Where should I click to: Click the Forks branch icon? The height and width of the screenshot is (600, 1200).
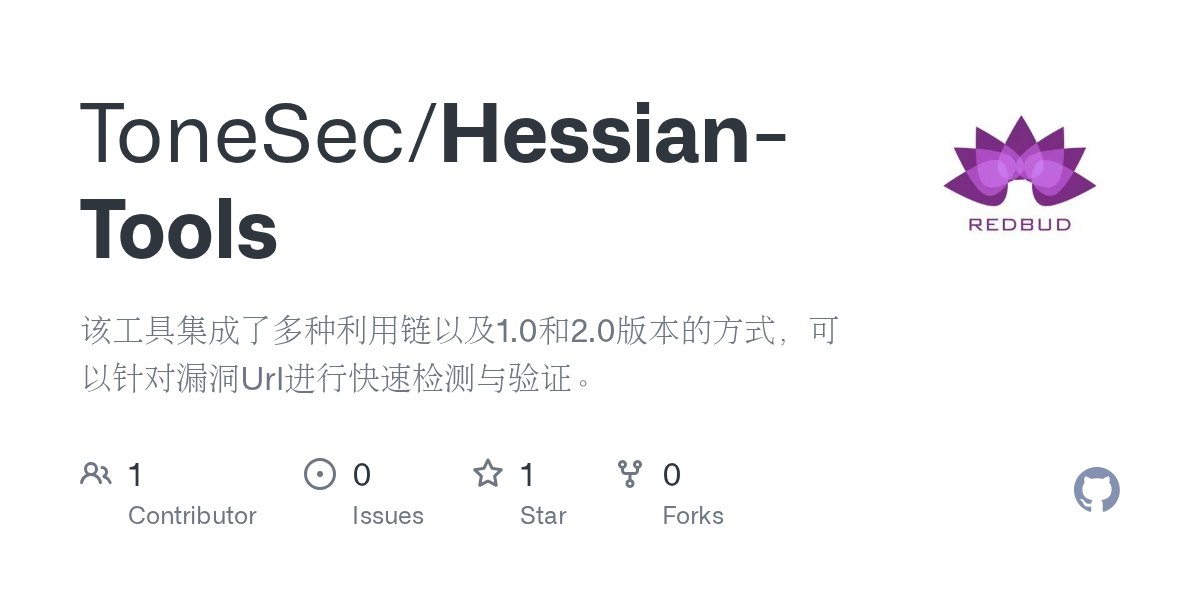click(630, 474)
